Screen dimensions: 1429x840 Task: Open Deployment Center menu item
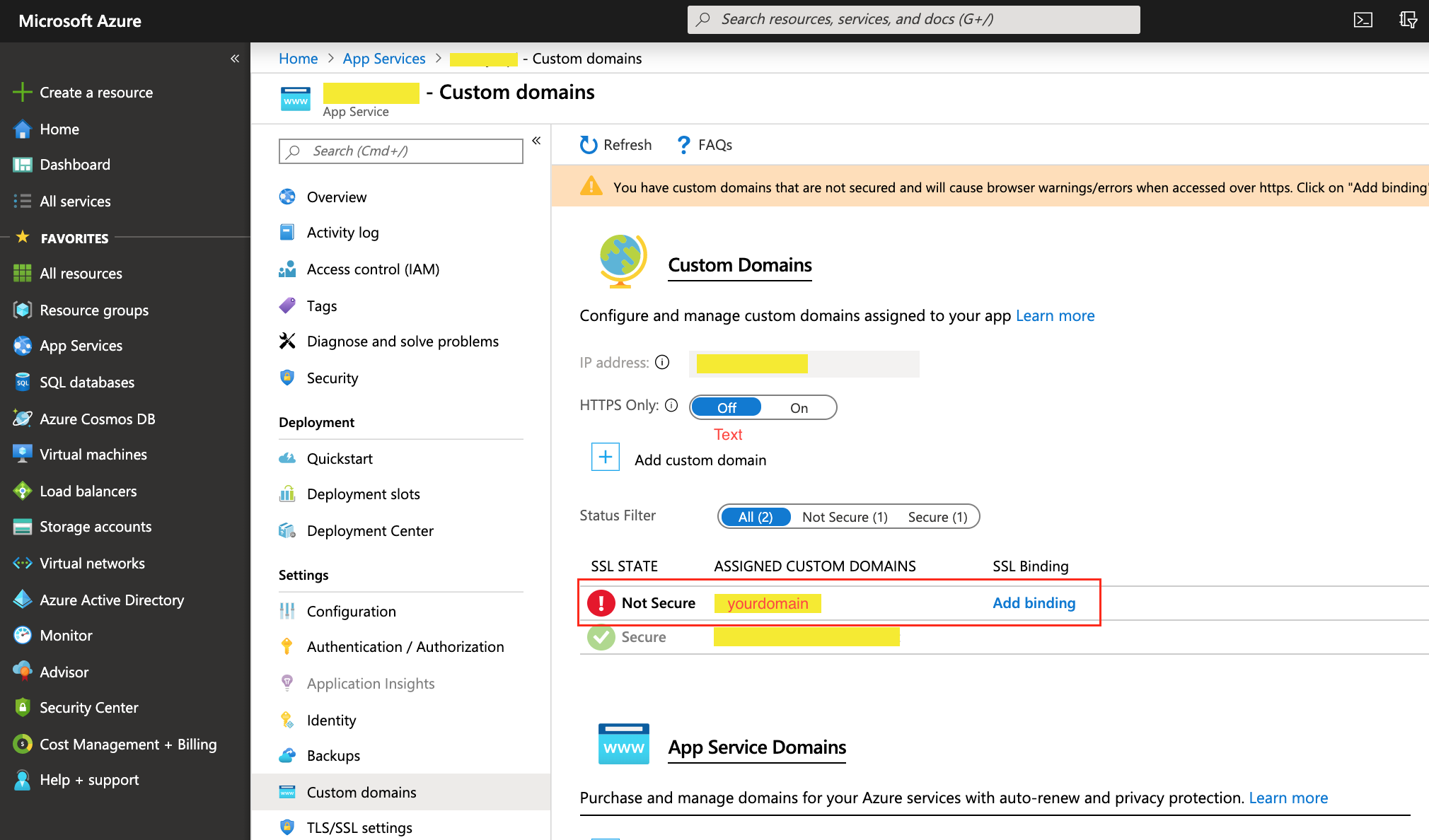point(369,531)
